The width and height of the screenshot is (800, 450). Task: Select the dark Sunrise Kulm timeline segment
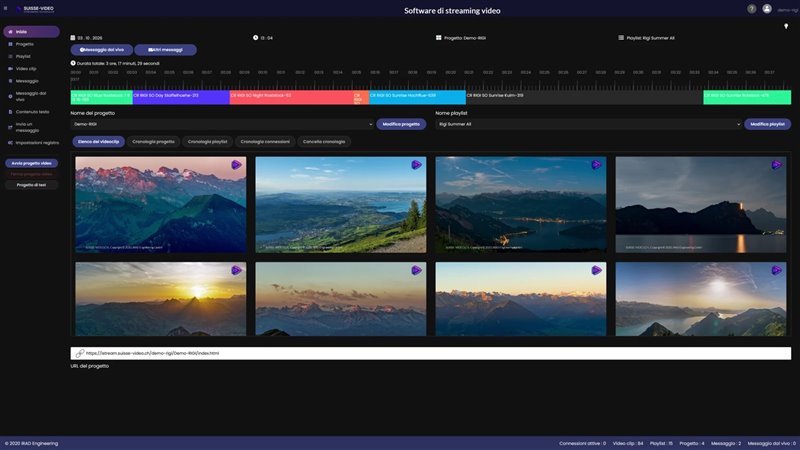[x=585, y=97]
